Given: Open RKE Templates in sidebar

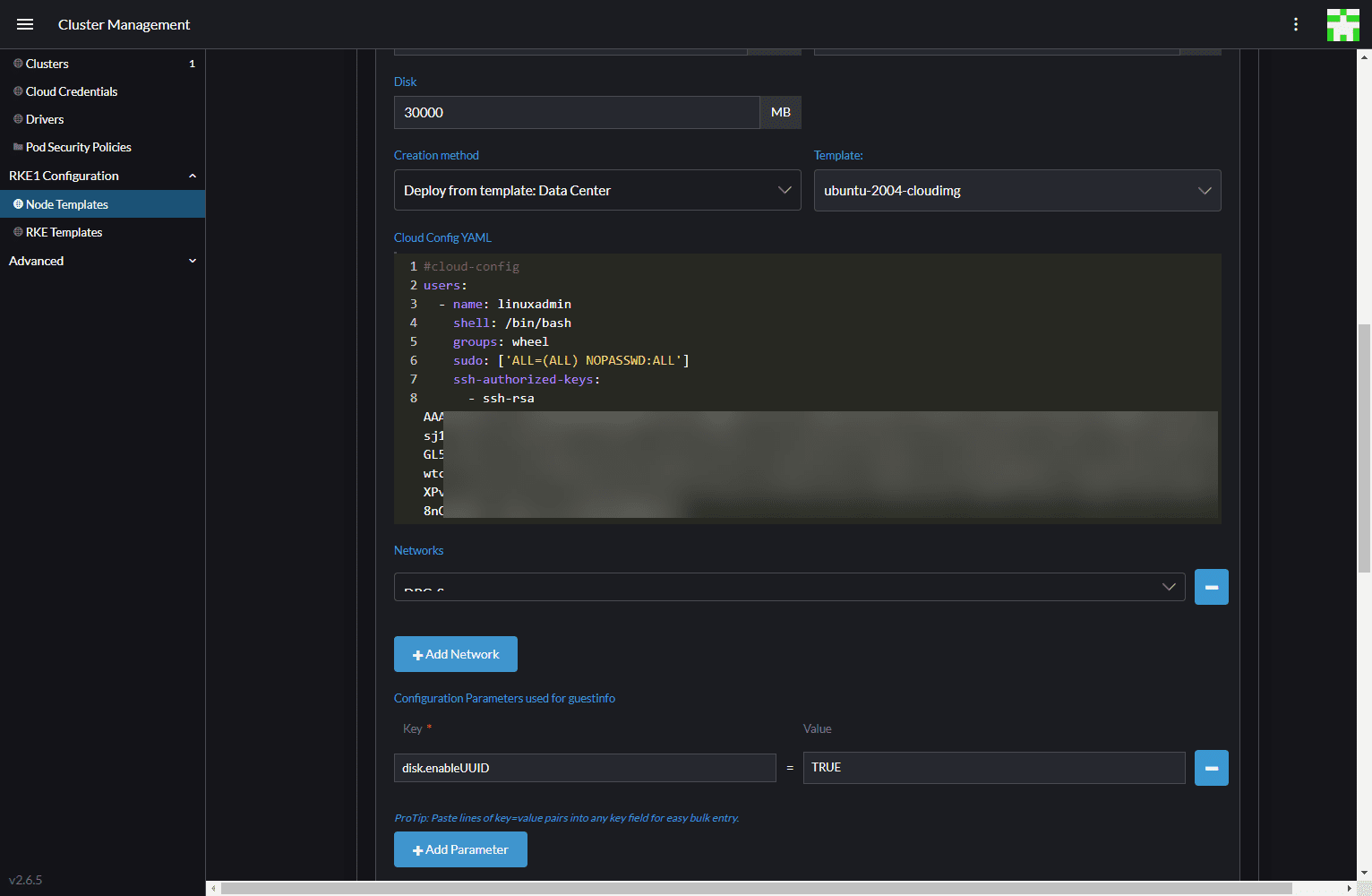Looking at the screenshot, I should tap(64, 232).
